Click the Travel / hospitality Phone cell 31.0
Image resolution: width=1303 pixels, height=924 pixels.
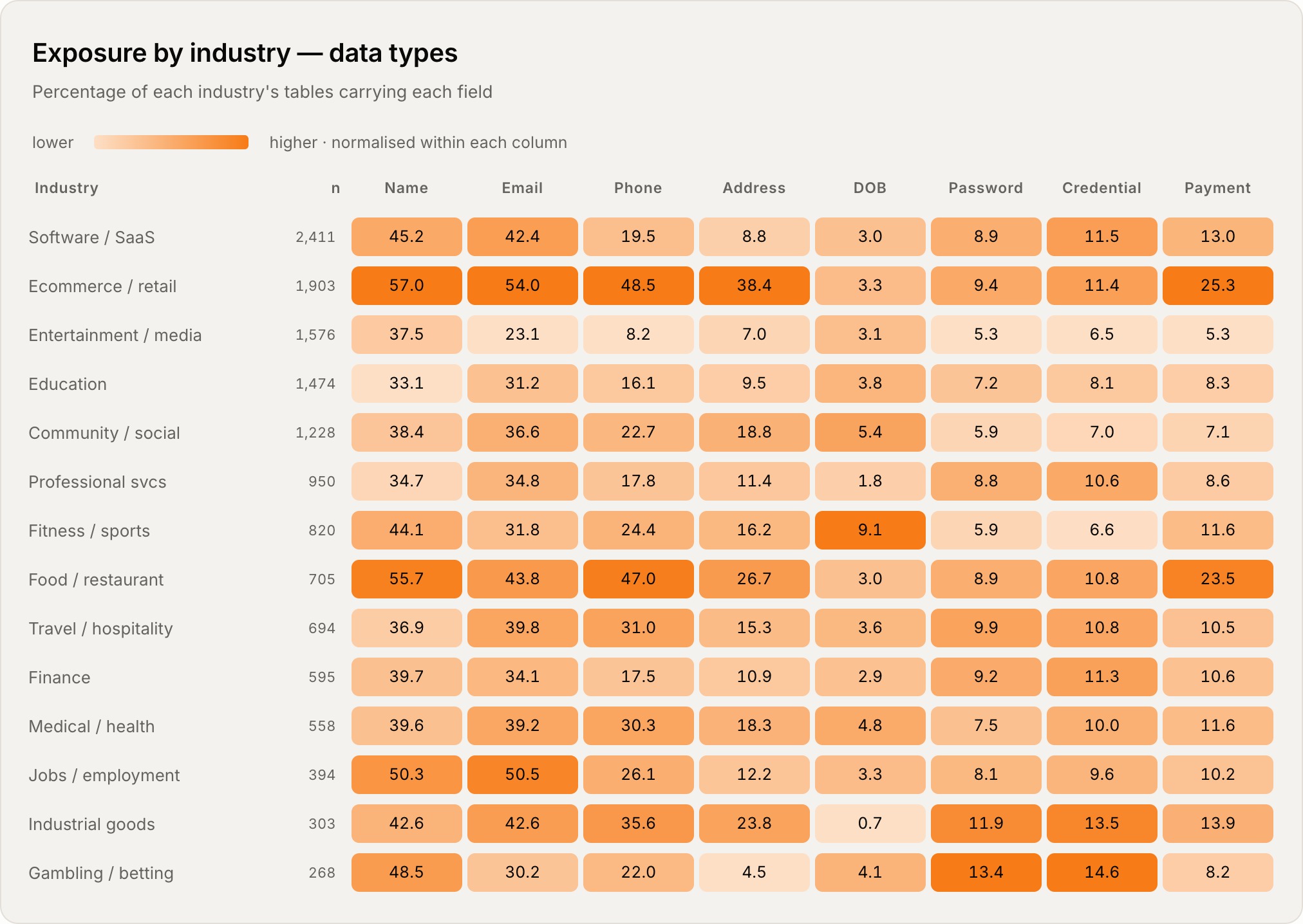tap(638, 628)
